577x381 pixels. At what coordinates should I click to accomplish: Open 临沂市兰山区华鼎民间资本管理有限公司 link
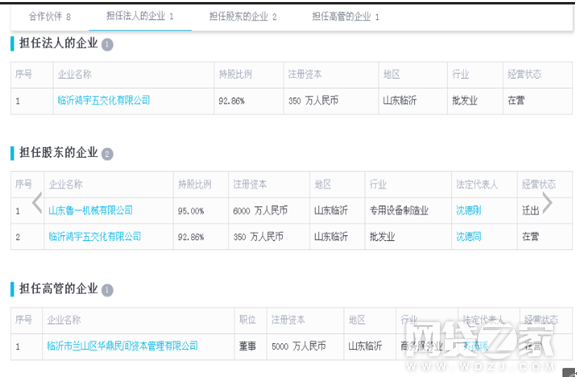coord(122,346)
